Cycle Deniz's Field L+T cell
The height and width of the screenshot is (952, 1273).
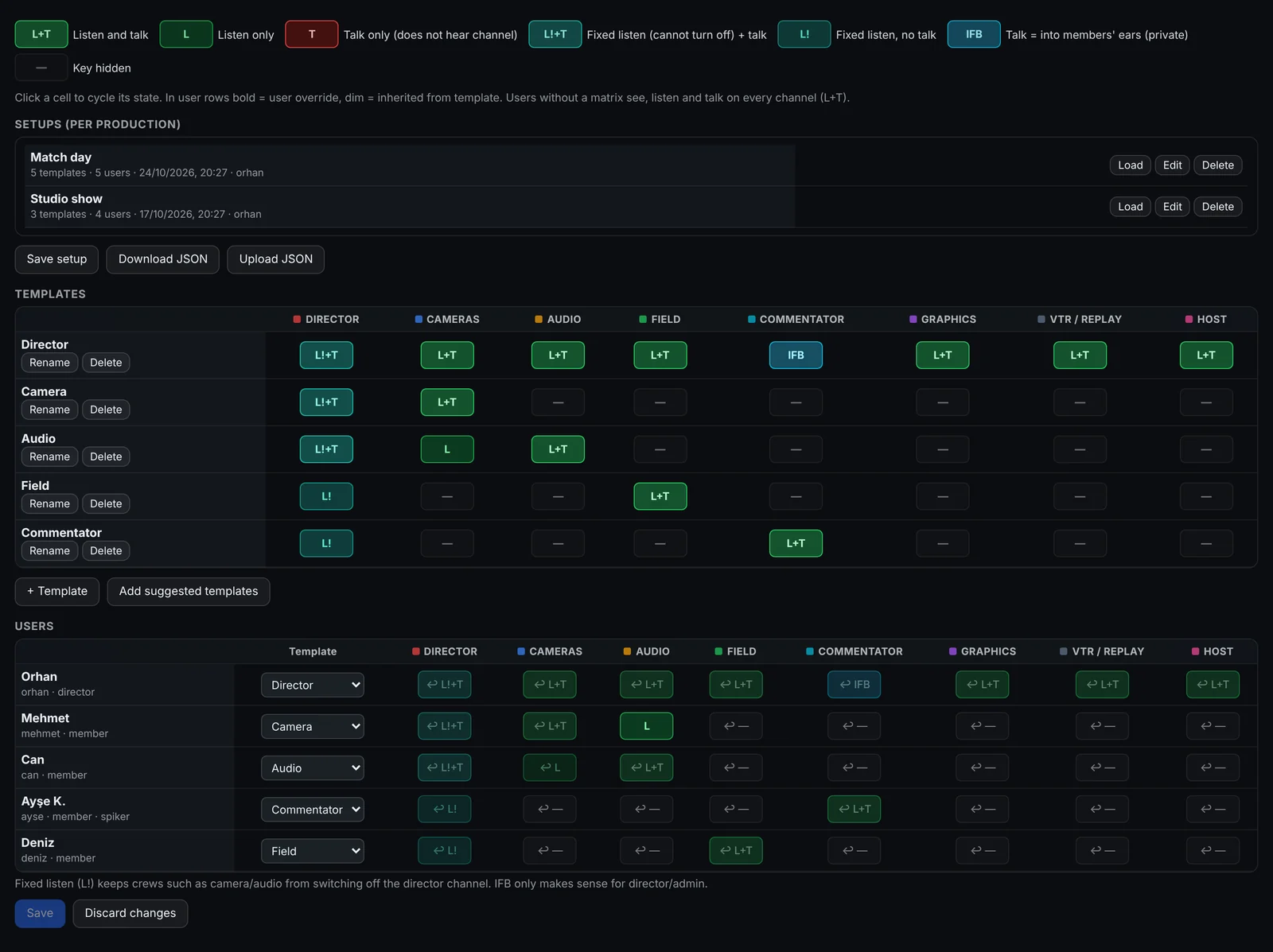pos(736,851)
